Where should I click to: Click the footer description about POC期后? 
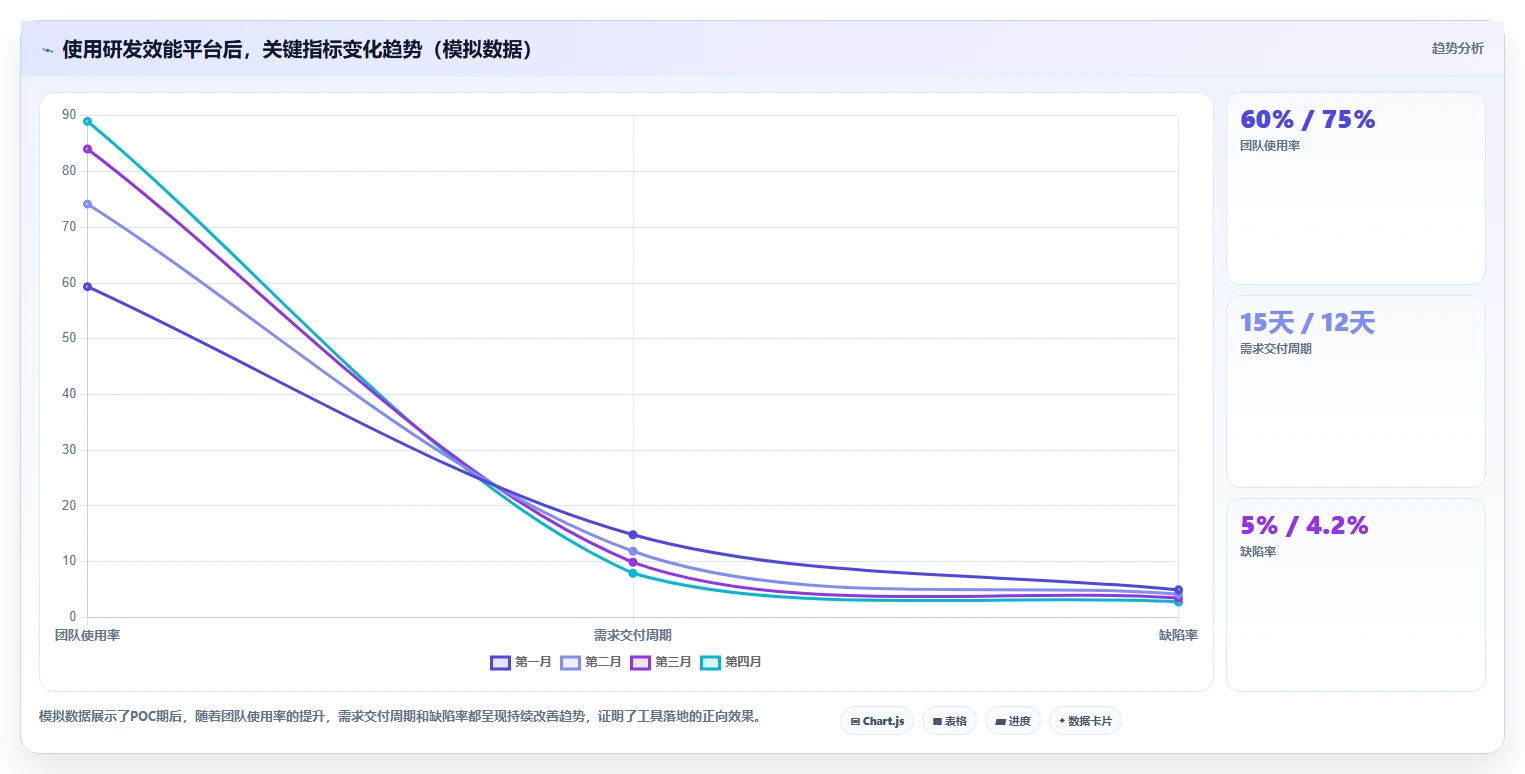click(x=400, y=717)
